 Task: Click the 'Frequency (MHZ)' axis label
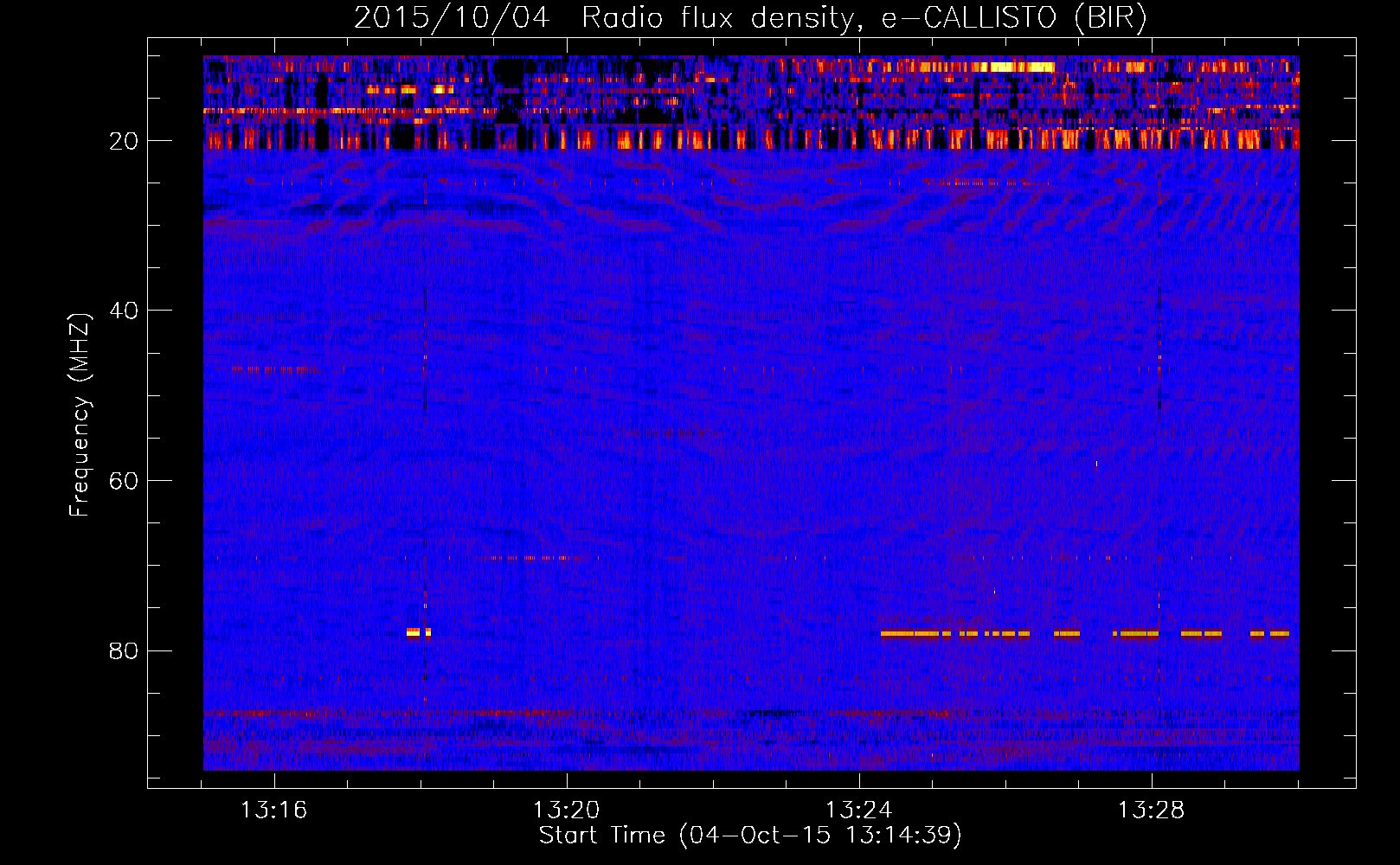(79, 415)
